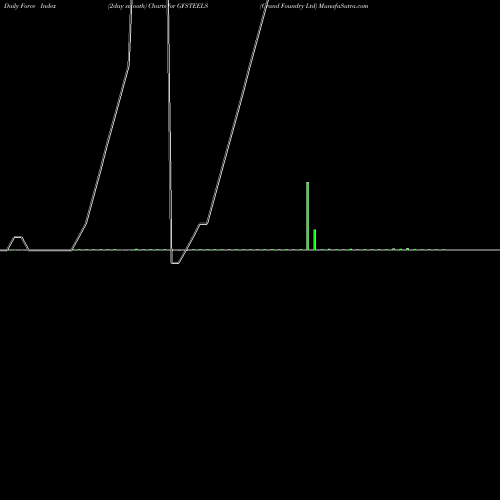Click the shorter green bar beside the tallest
Viewport: 500px width, 500px height.
pos(315,240)
